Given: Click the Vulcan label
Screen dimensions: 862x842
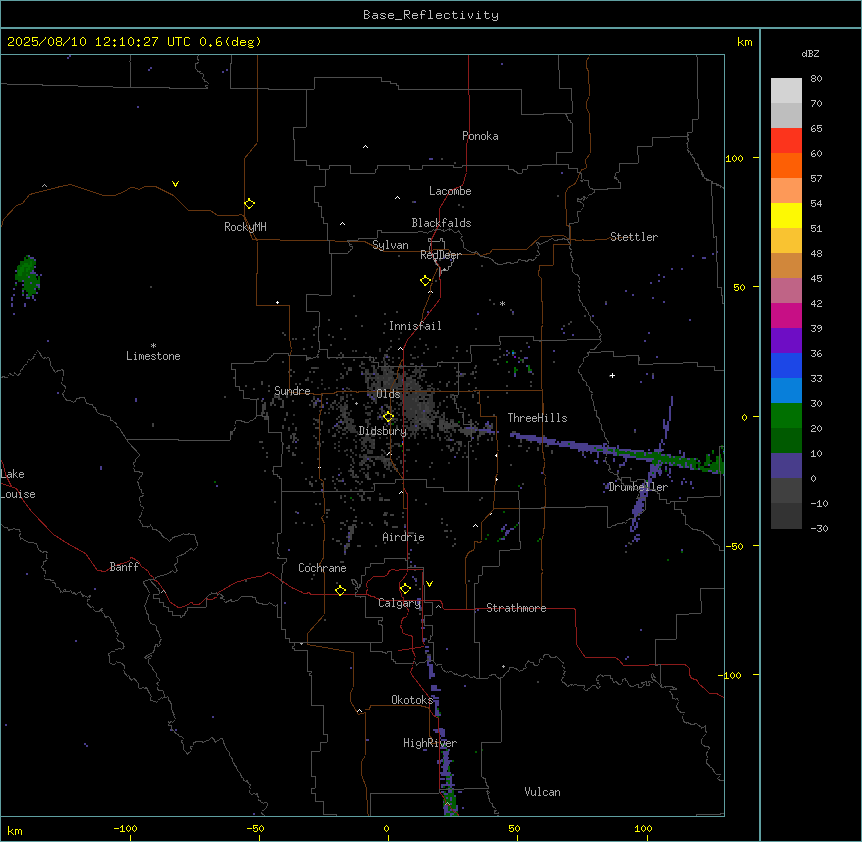Looking at the screenshot, I should (543, 792).
